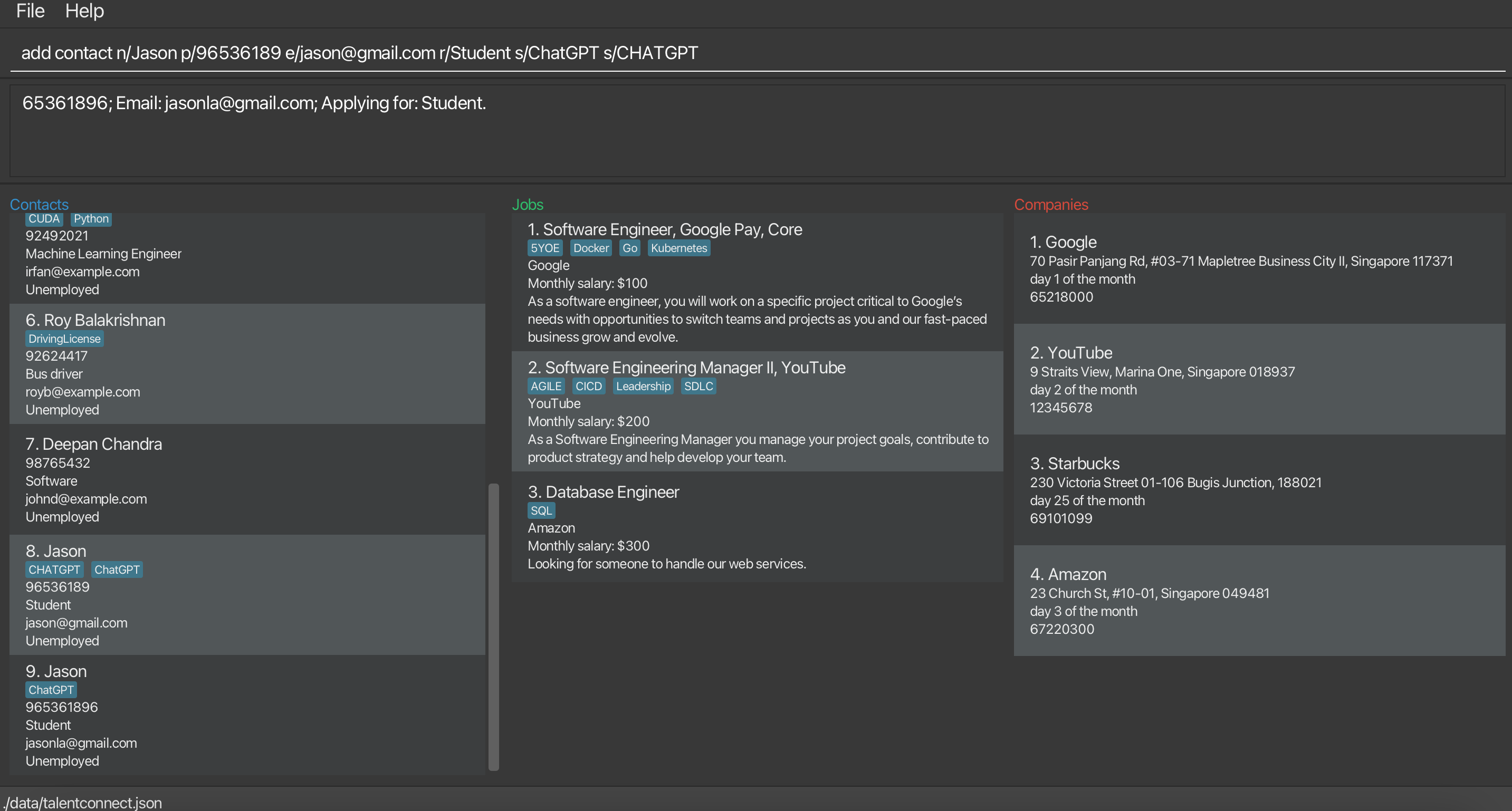Image resolution: width=1512 pixels, height=811 pixels.
Task: Click the DrivingLicense tag on Roy Balakrishnan
Action: coord(64,339)
